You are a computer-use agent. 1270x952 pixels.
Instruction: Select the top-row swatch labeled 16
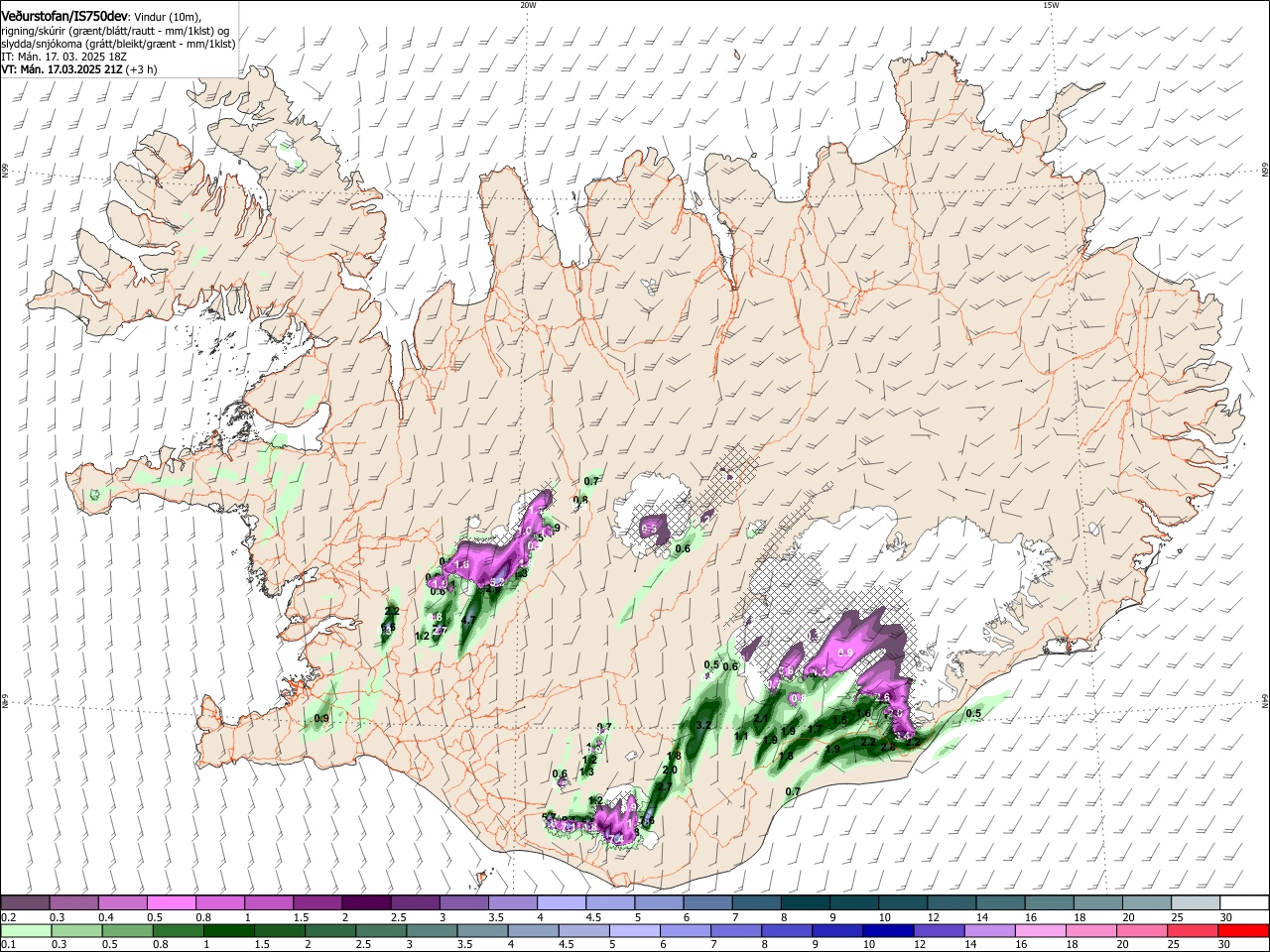pos(1048,903)
